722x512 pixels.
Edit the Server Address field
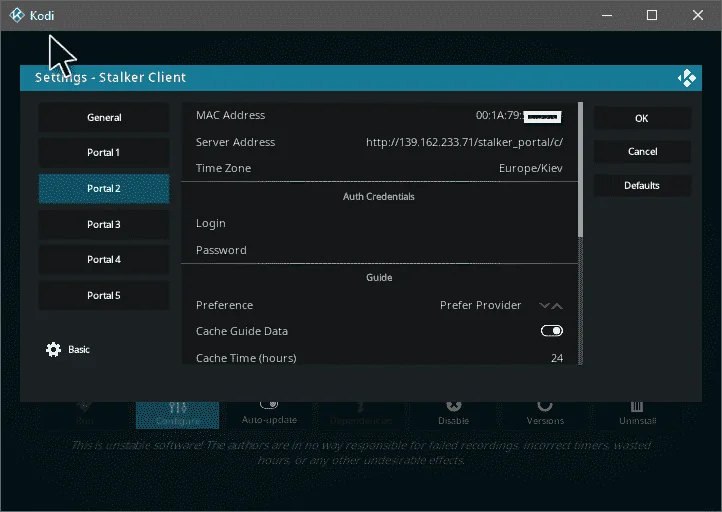coord(379,142)
